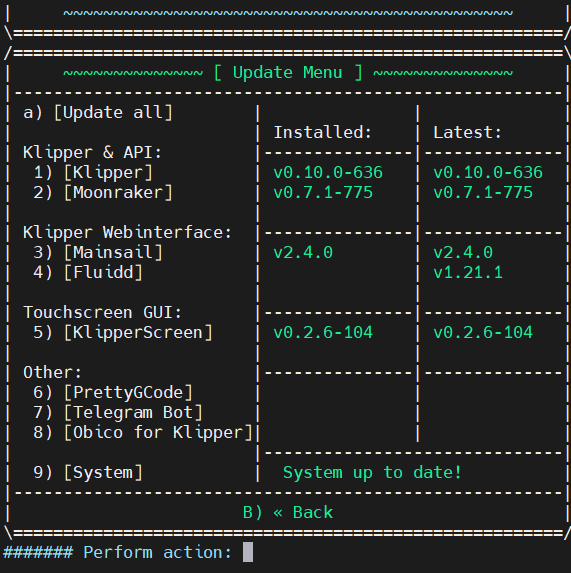Select the Update all menu option

point(98,113)
